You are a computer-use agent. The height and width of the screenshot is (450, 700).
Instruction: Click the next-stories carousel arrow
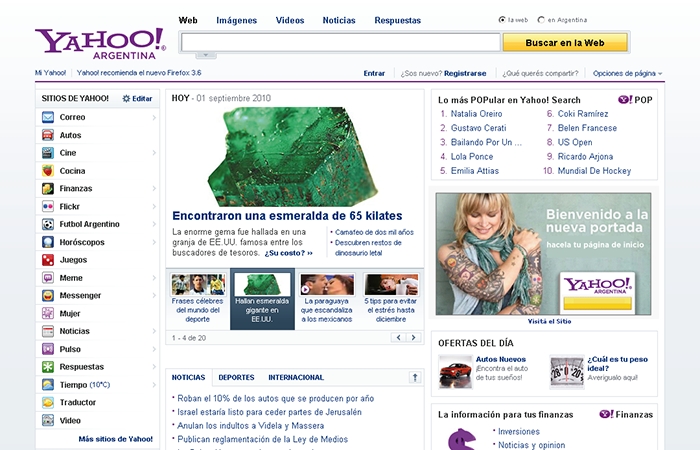pyautogui.click(x=413, y=338)
